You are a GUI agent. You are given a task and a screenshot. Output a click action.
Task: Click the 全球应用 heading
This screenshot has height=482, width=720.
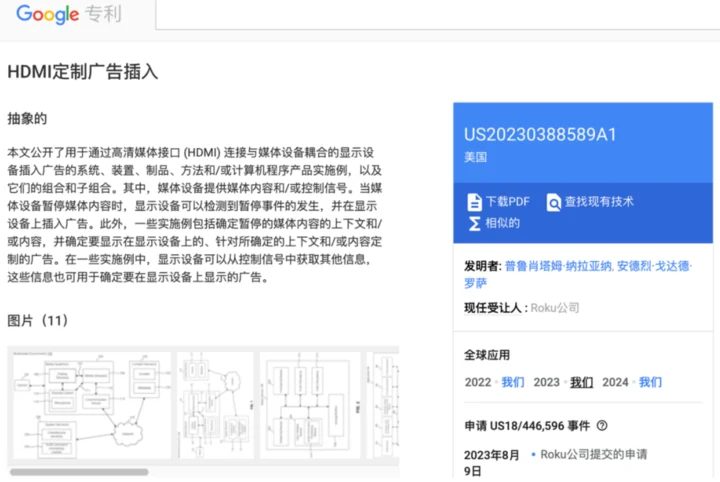(x=487, y=355)
